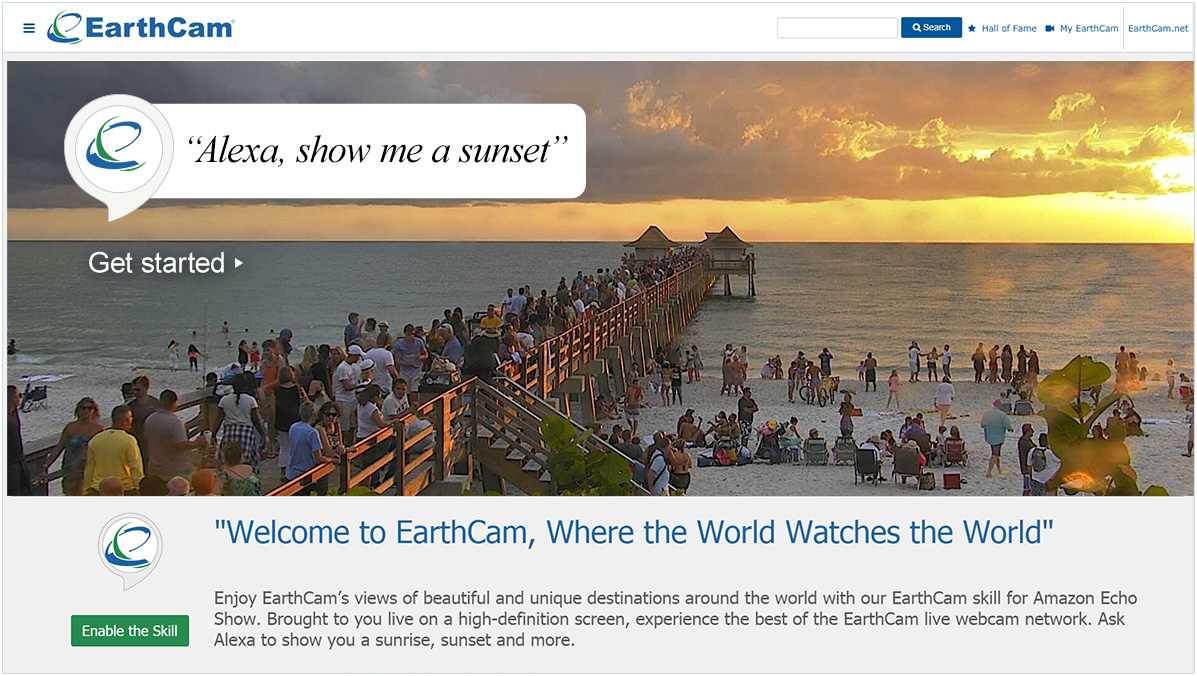Click the EarthCam logo in the header

click(140, 27)
